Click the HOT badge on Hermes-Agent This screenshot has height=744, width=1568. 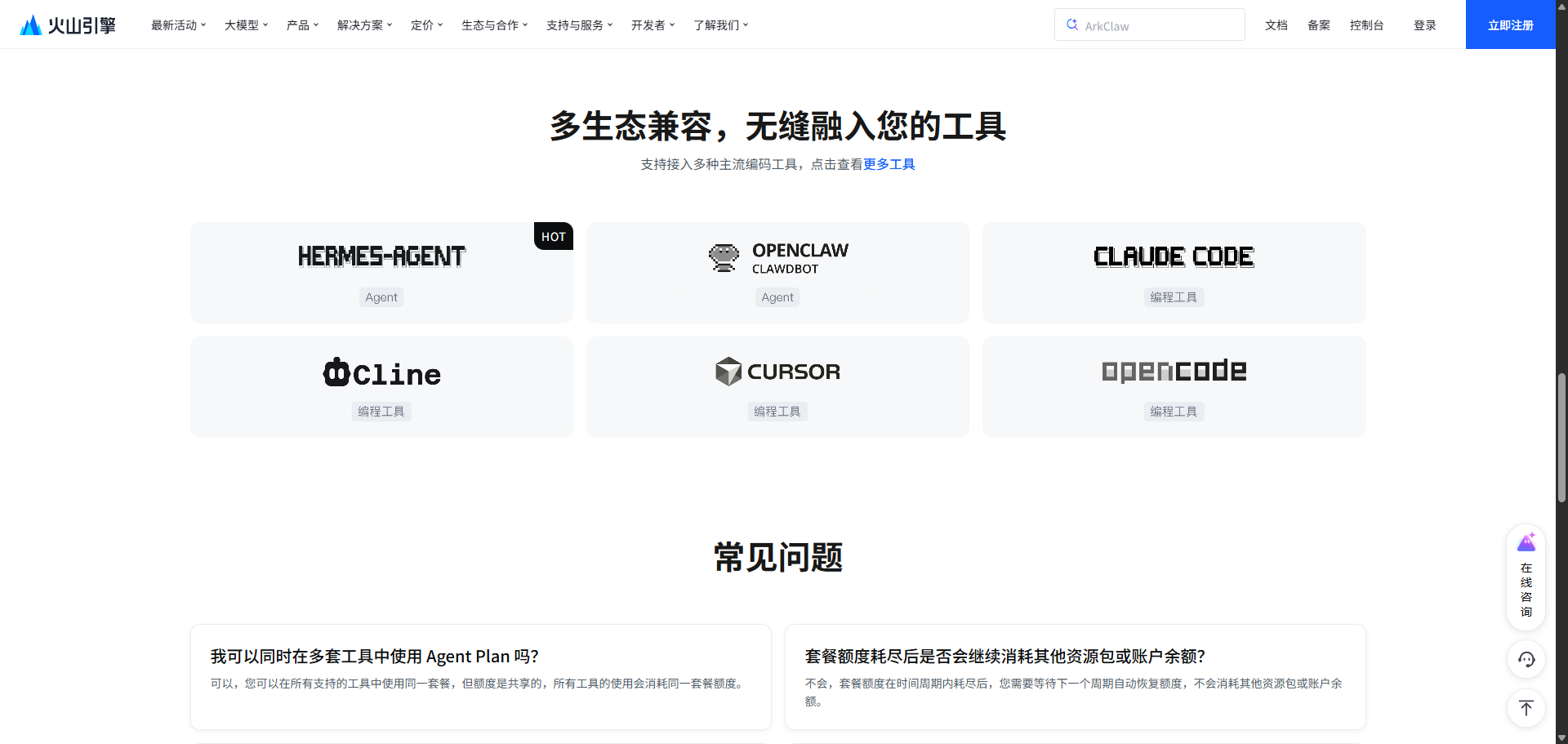tap(554, 236)
